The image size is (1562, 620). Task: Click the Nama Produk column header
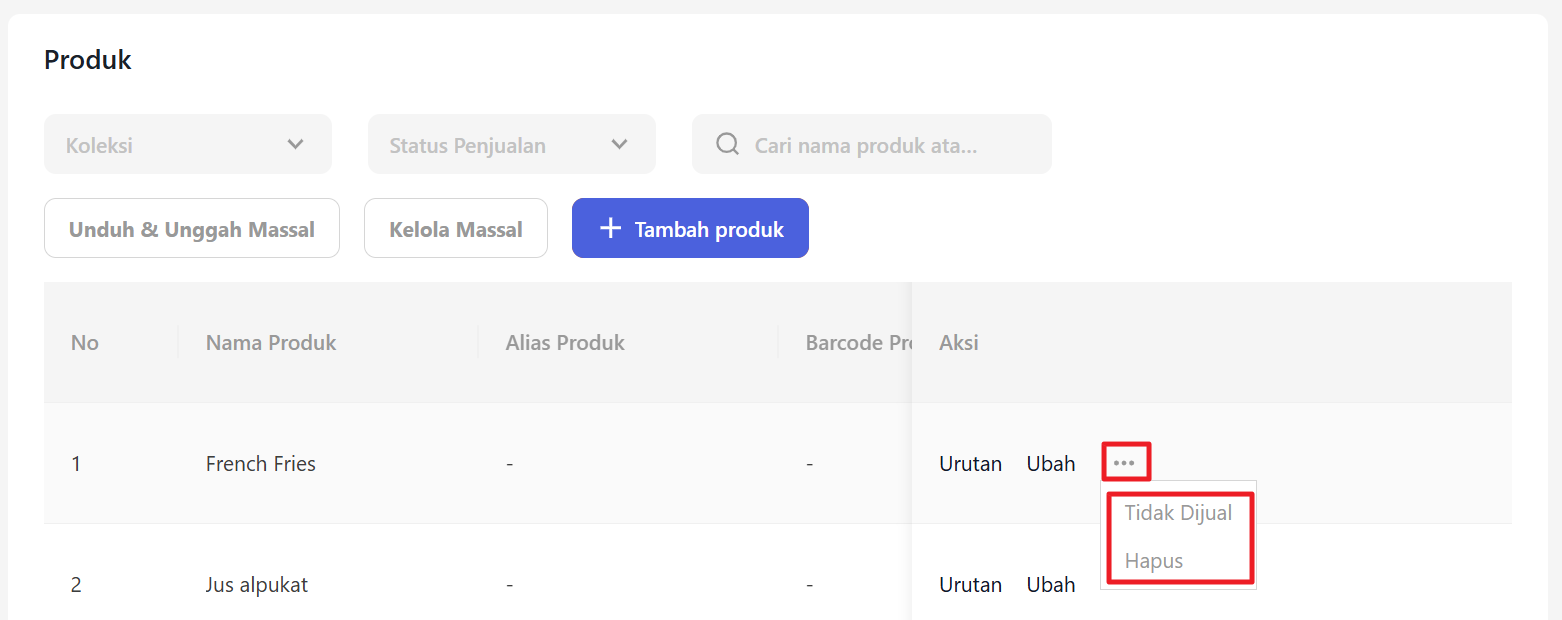(271, 343)
